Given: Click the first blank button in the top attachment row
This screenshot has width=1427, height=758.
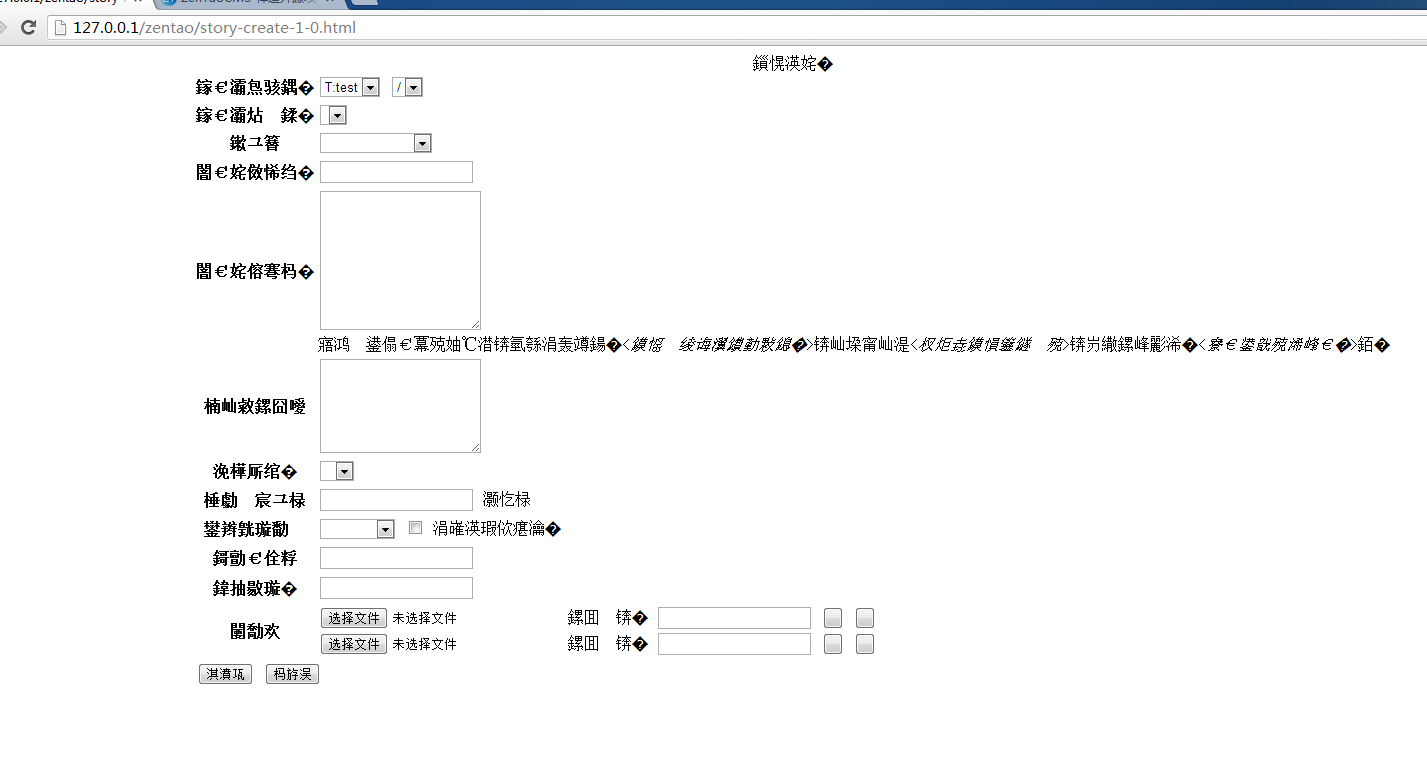Looking at the screenshot, I should [833, 618].
